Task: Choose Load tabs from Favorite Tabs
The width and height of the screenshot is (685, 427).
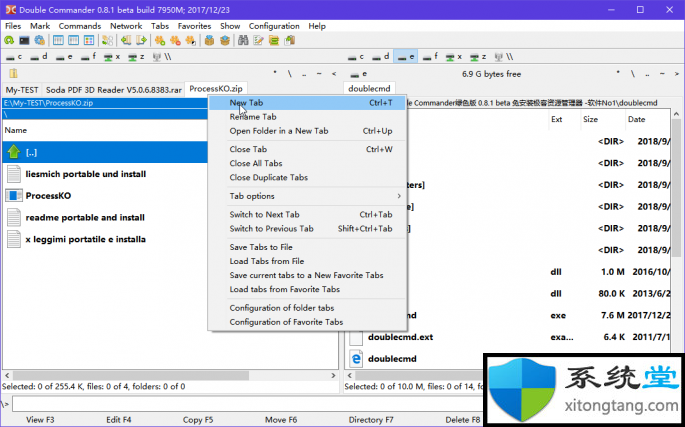Action: (x=308, y=289)
